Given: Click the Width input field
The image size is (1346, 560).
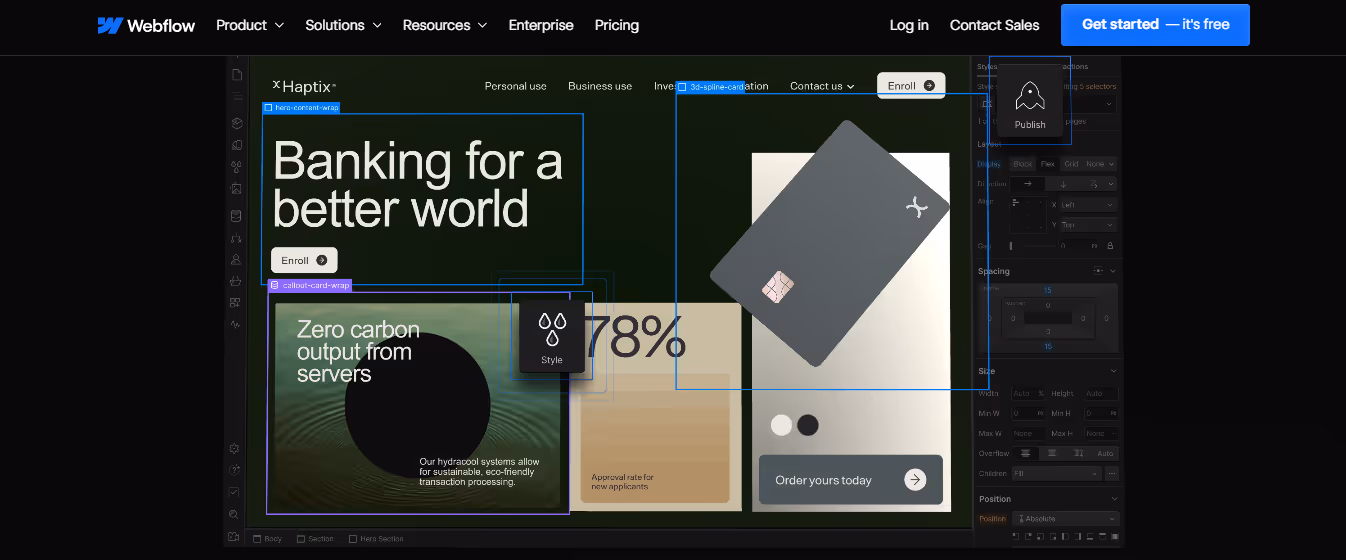Looking at the screenshot, I should [1030, 393].
